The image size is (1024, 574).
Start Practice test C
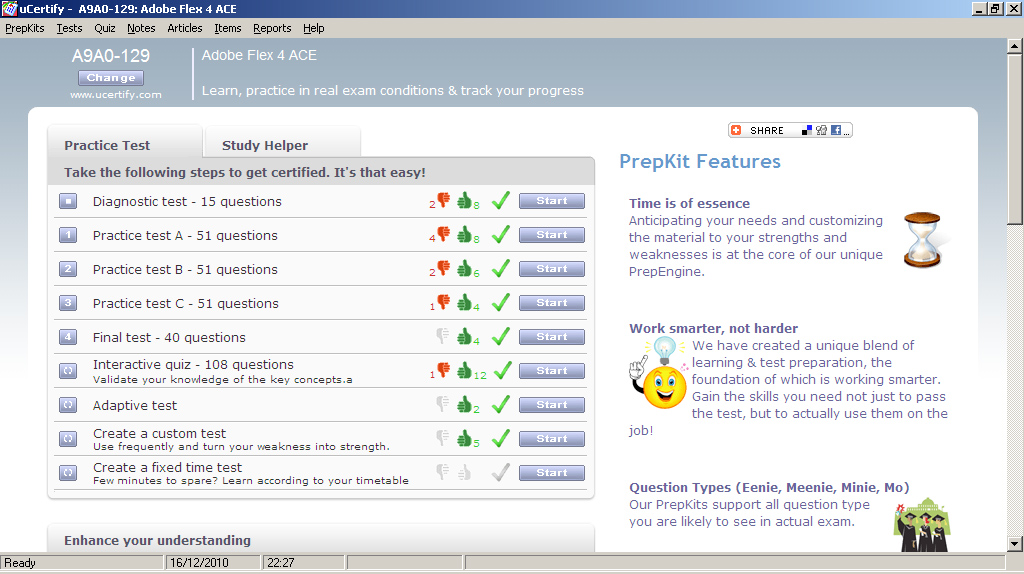point(552,303)
